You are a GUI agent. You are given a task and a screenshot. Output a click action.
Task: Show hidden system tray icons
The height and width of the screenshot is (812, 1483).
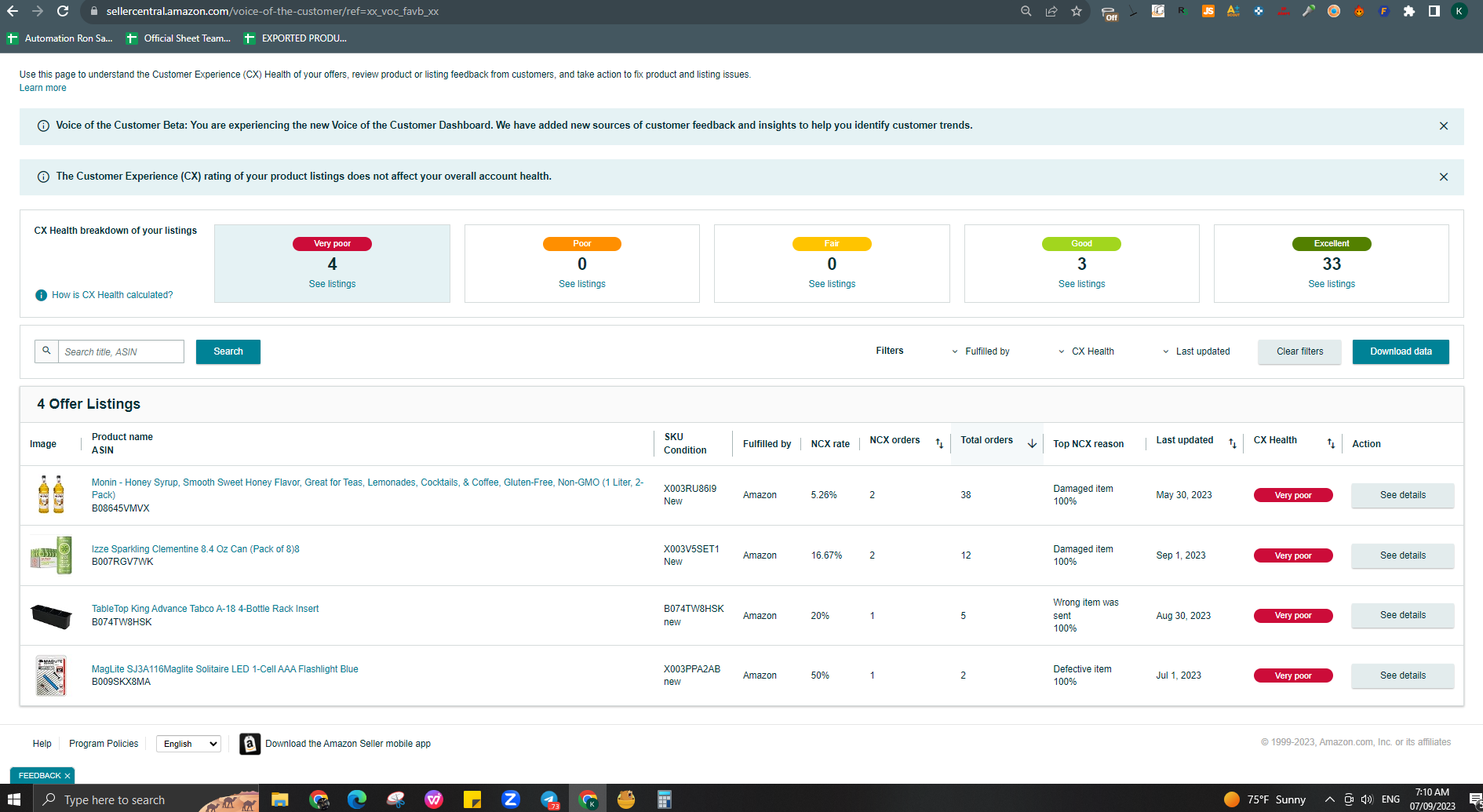pos(1329,799)
